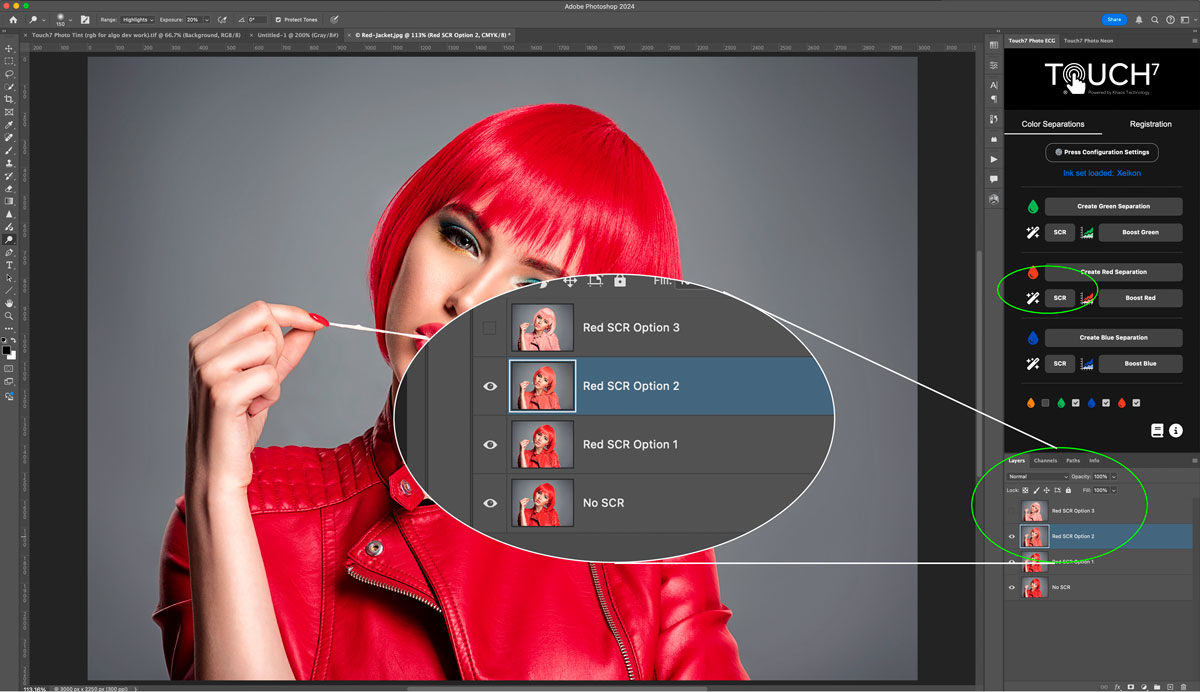Click the new adjustment layer icon
The image size is (1200, 692).
(1144, 687)
